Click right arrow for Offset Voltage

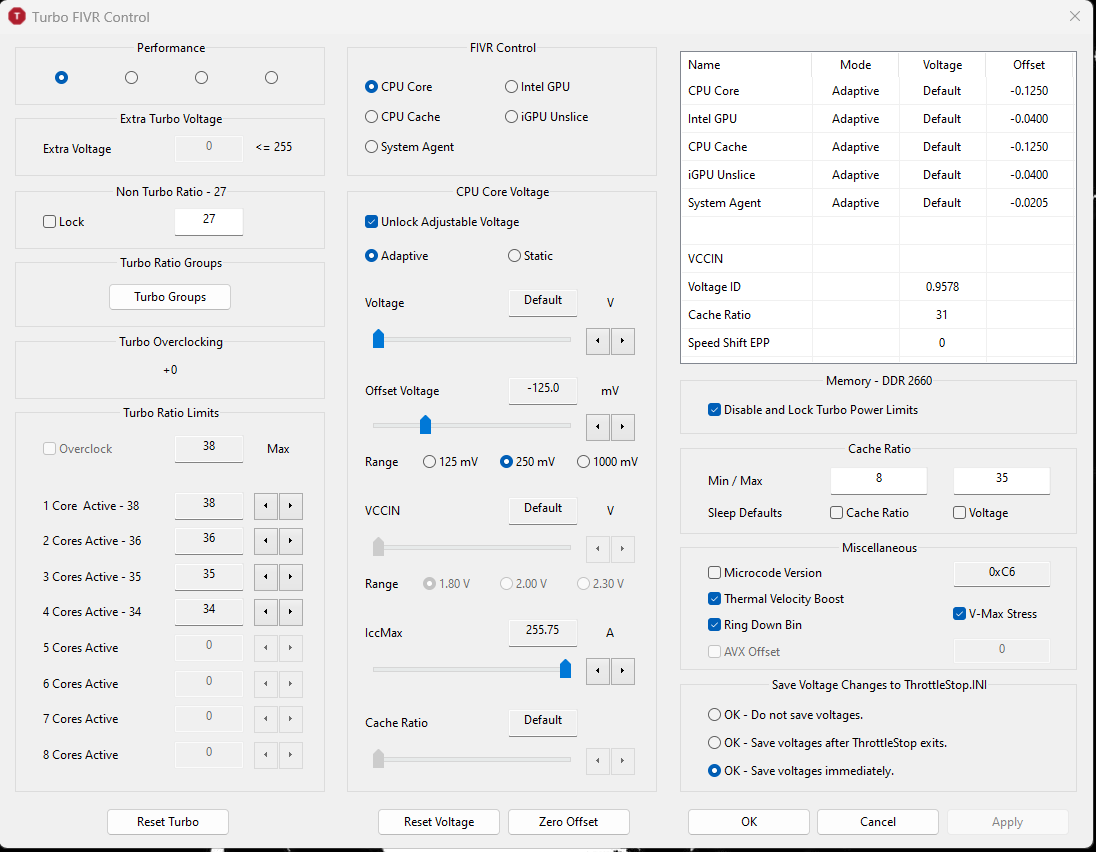coord(623,427)
